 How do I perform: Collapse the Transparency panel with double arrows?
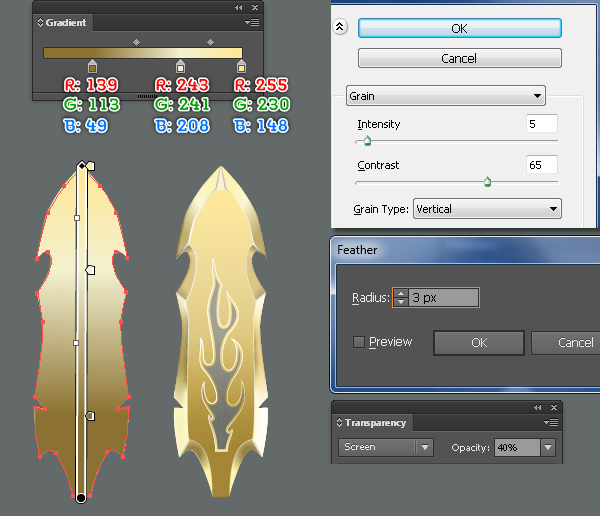point(538,407)
